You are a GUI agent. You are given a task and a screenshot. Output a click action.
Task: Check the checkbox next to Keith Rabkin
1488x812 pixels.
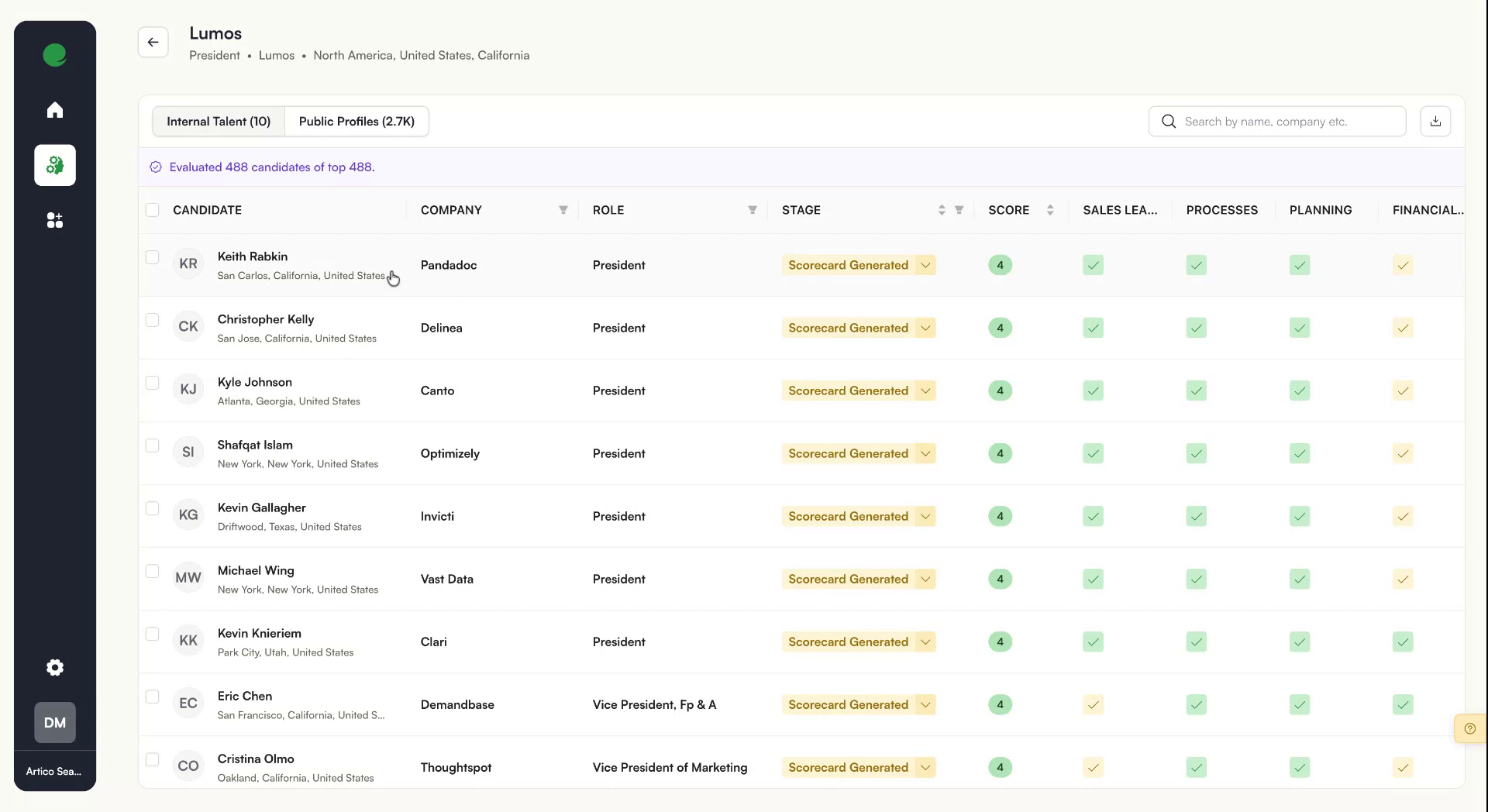[153, 257]
